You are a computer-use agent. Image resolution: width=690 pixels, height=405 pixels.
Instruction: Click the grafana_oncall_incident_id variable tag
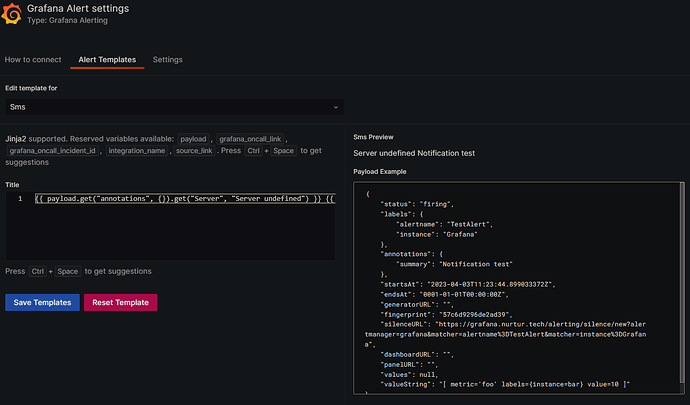point(52,151)
